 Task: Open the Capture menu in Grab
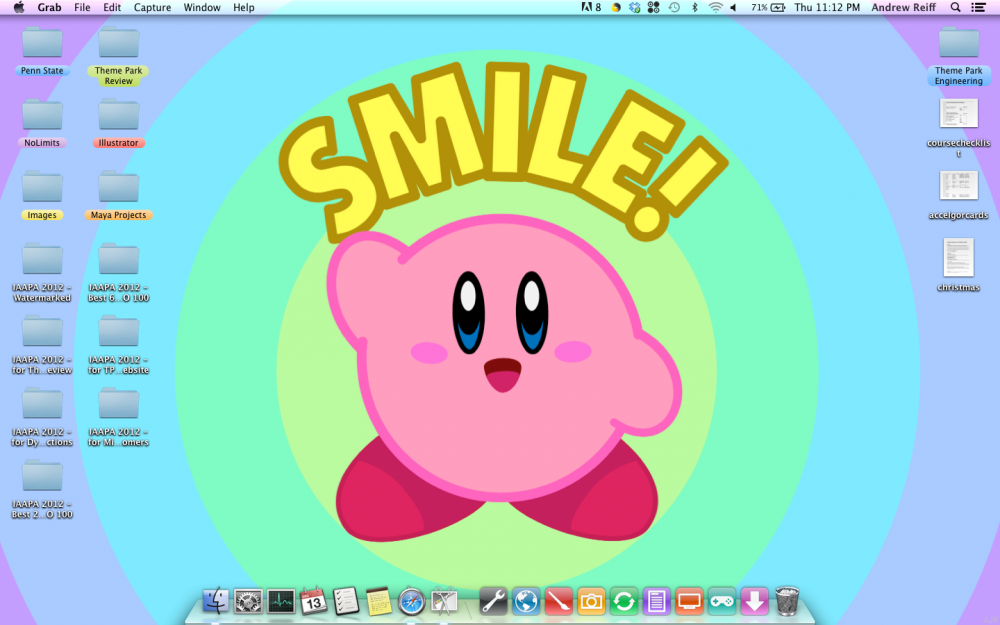(x=152, y=7)
